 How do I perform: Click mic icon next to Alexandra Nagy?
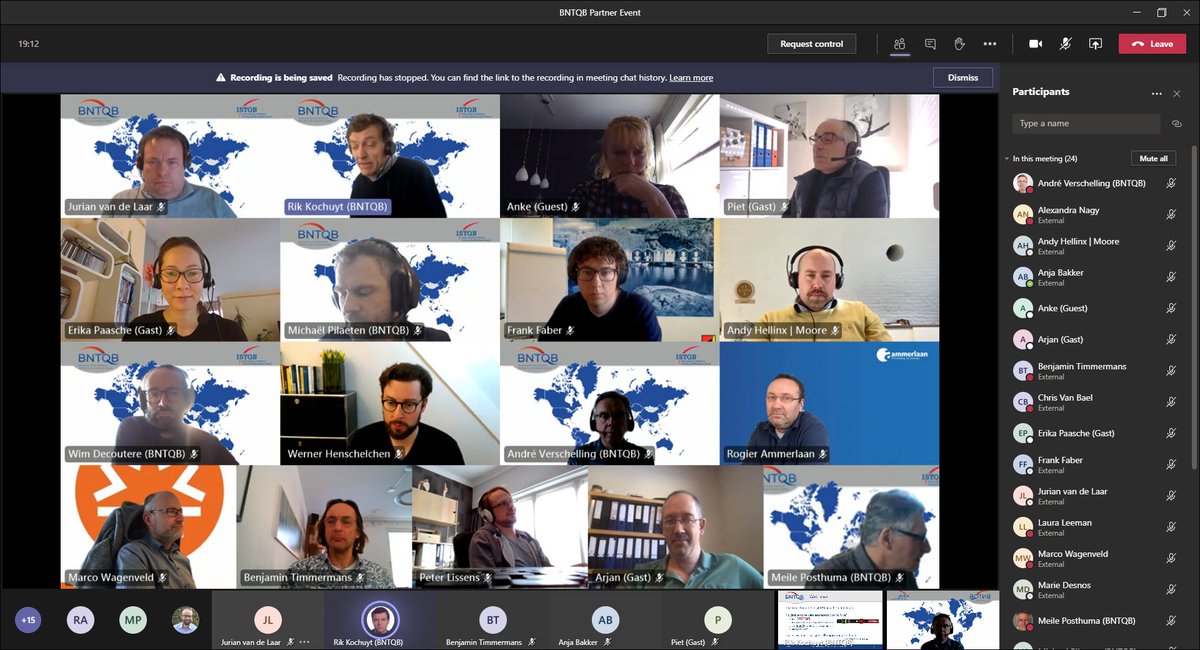[1171, 214]
